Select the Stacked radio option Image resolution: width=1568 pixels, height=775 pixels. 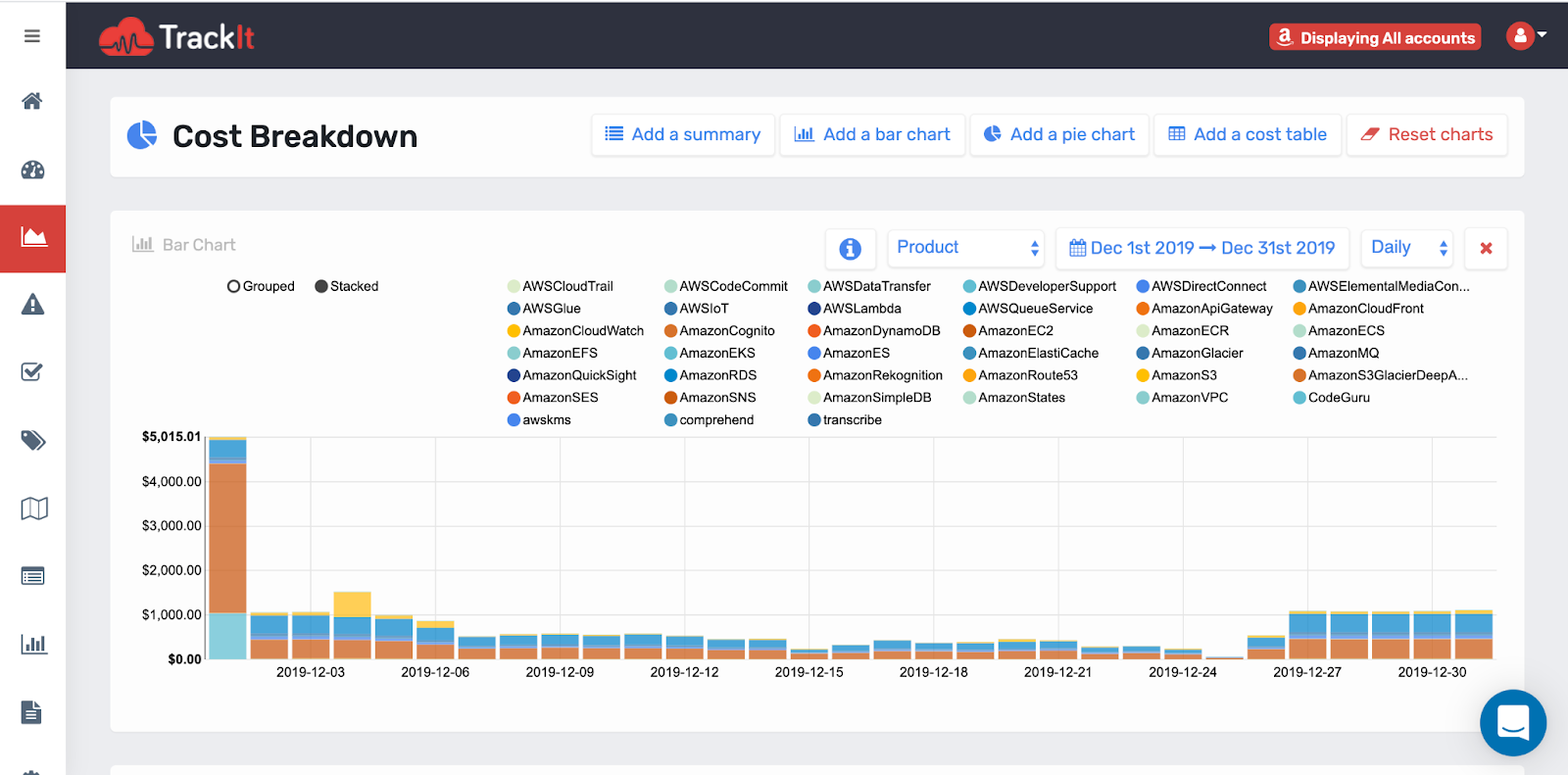point(321,286)
